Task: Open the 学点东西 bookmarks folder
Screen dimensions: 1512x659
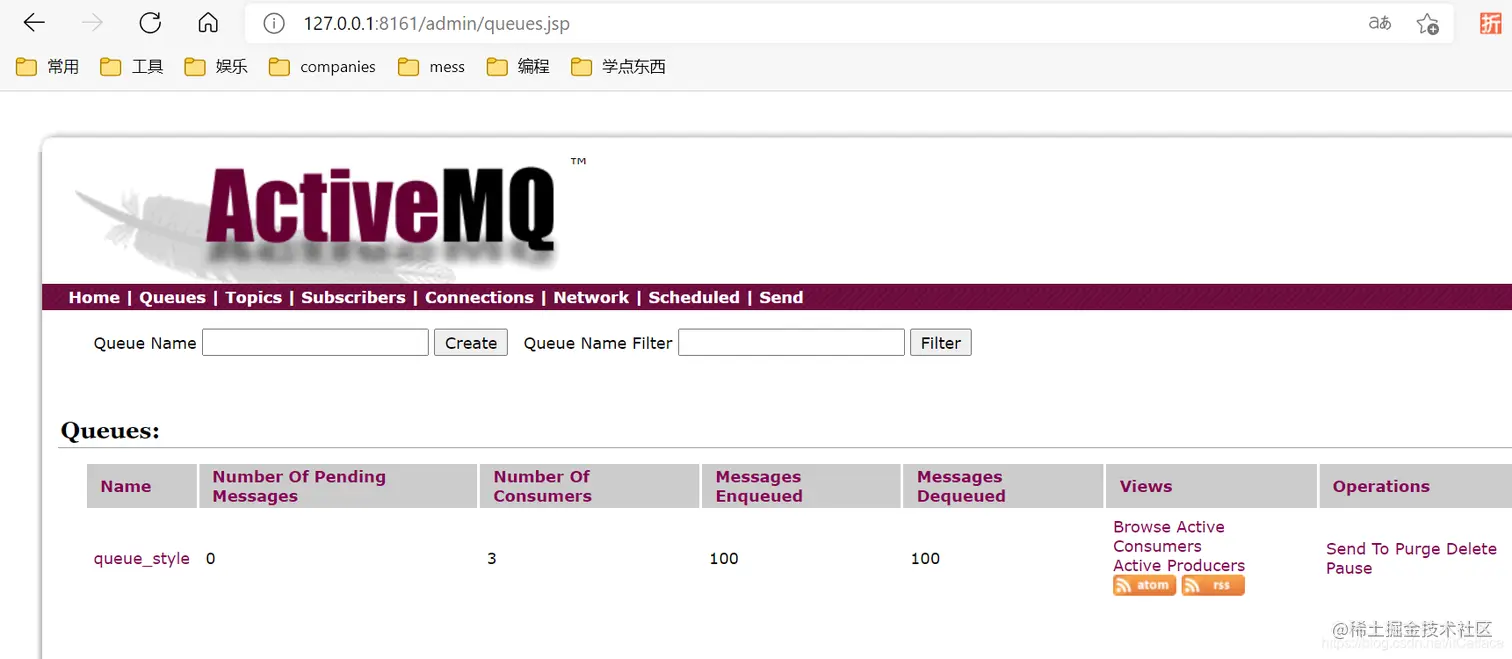Action: (x=617, y=67)
